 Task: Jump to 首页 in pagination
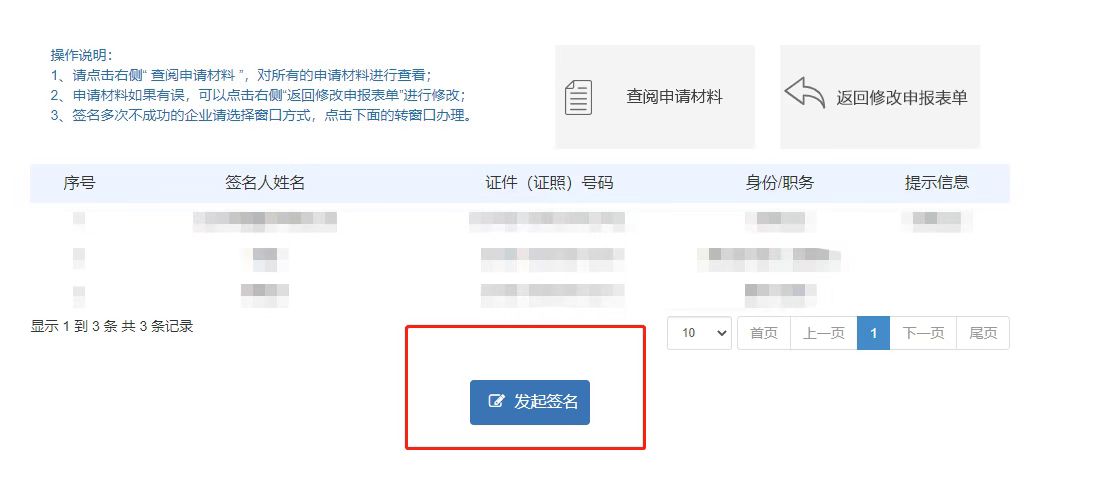(x=764, y=333)
